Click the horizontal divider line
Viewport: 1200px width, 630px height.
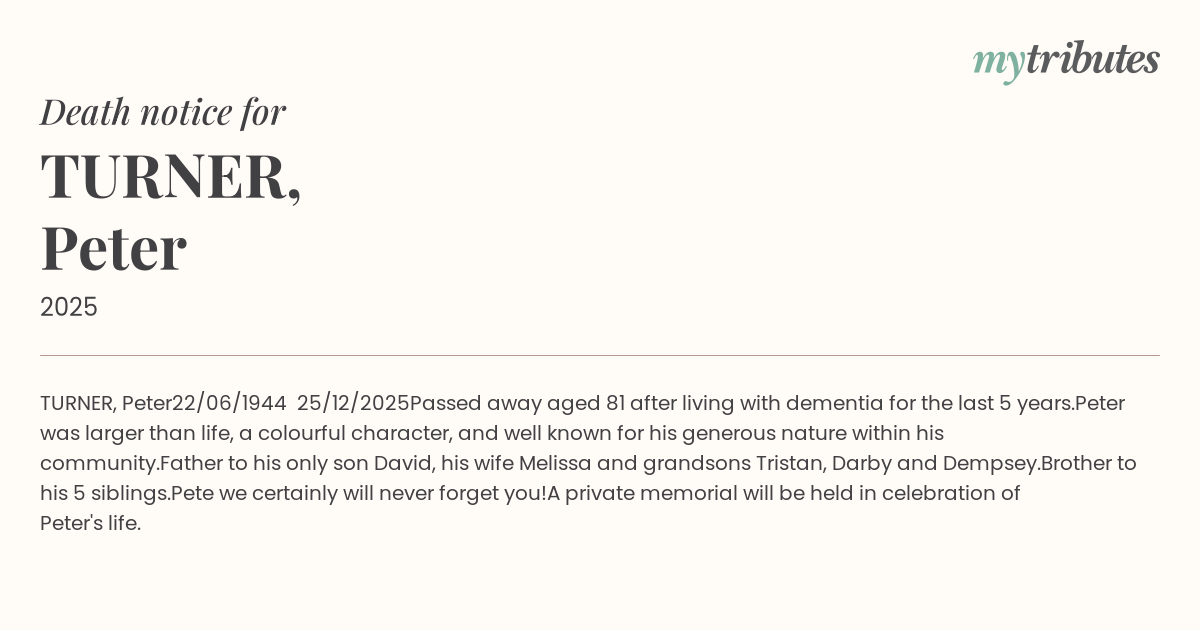pos(600,355)
